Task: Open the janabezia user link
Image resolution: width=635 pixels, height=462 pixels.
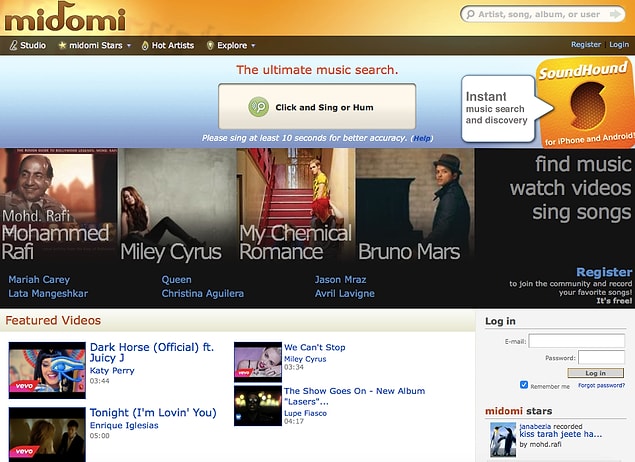Action: pyautogui.click(x=535, y=426)
